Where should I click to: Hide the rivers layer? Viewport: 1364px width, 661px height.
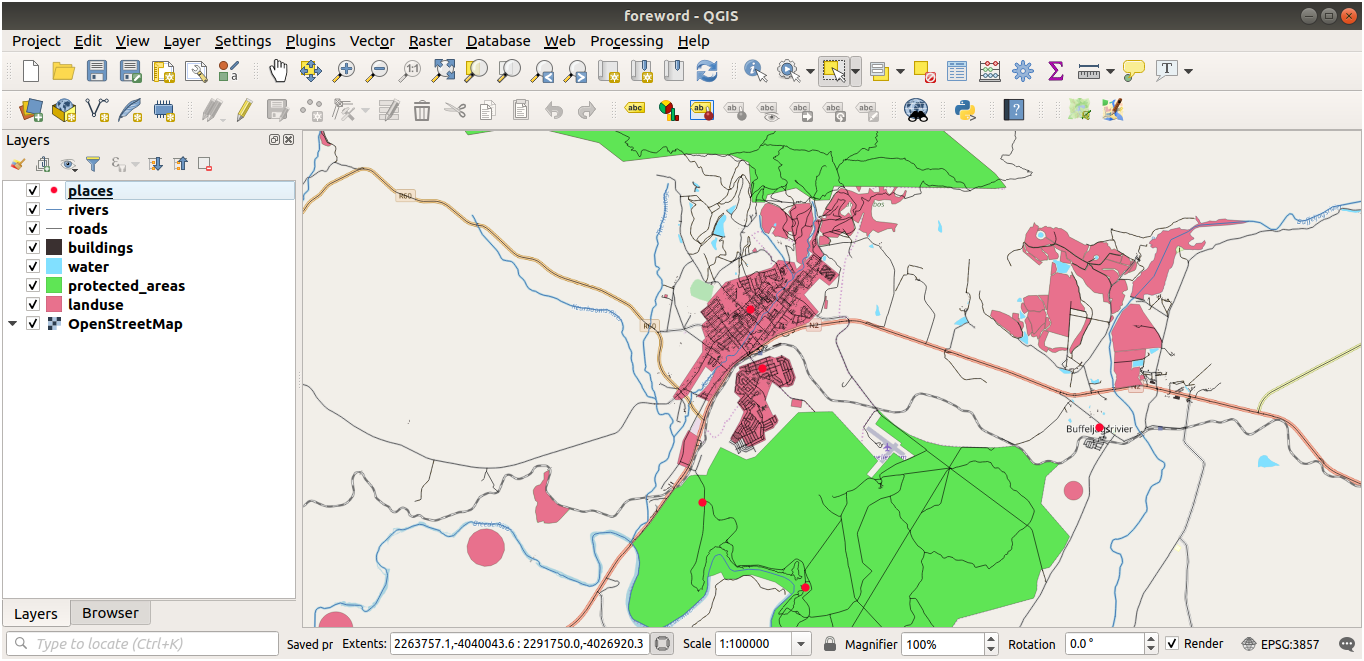click(33, 210)
